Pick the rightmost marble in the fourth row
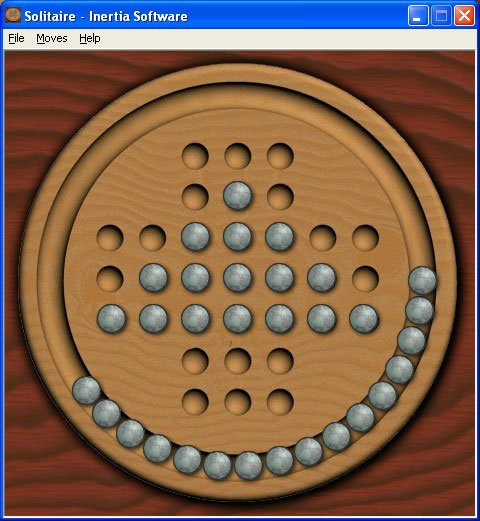The height and width of the screenshot is (521, 480). [x=322, y=278]
